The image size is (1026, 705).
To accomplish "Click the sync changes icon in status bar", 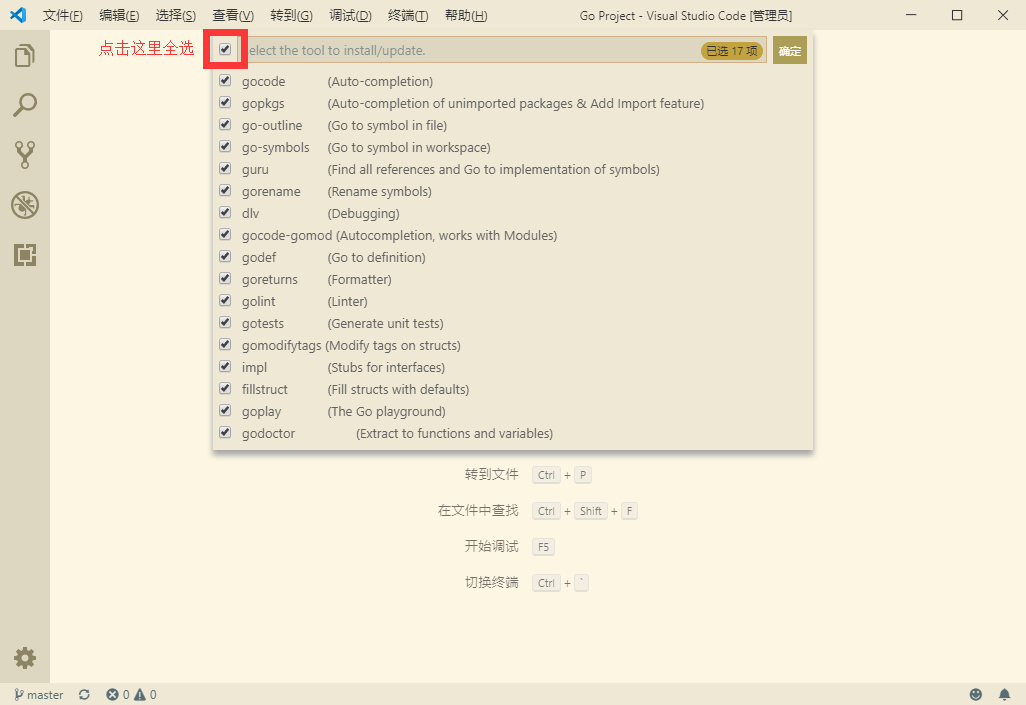I will (84, 694).
